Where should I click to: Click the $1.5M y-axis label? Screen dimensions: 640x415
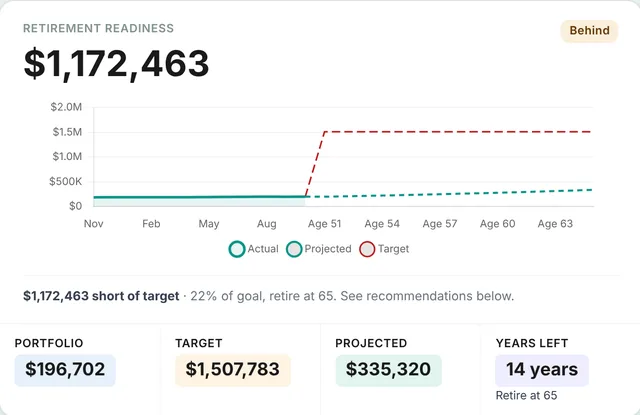pos(67,132)
